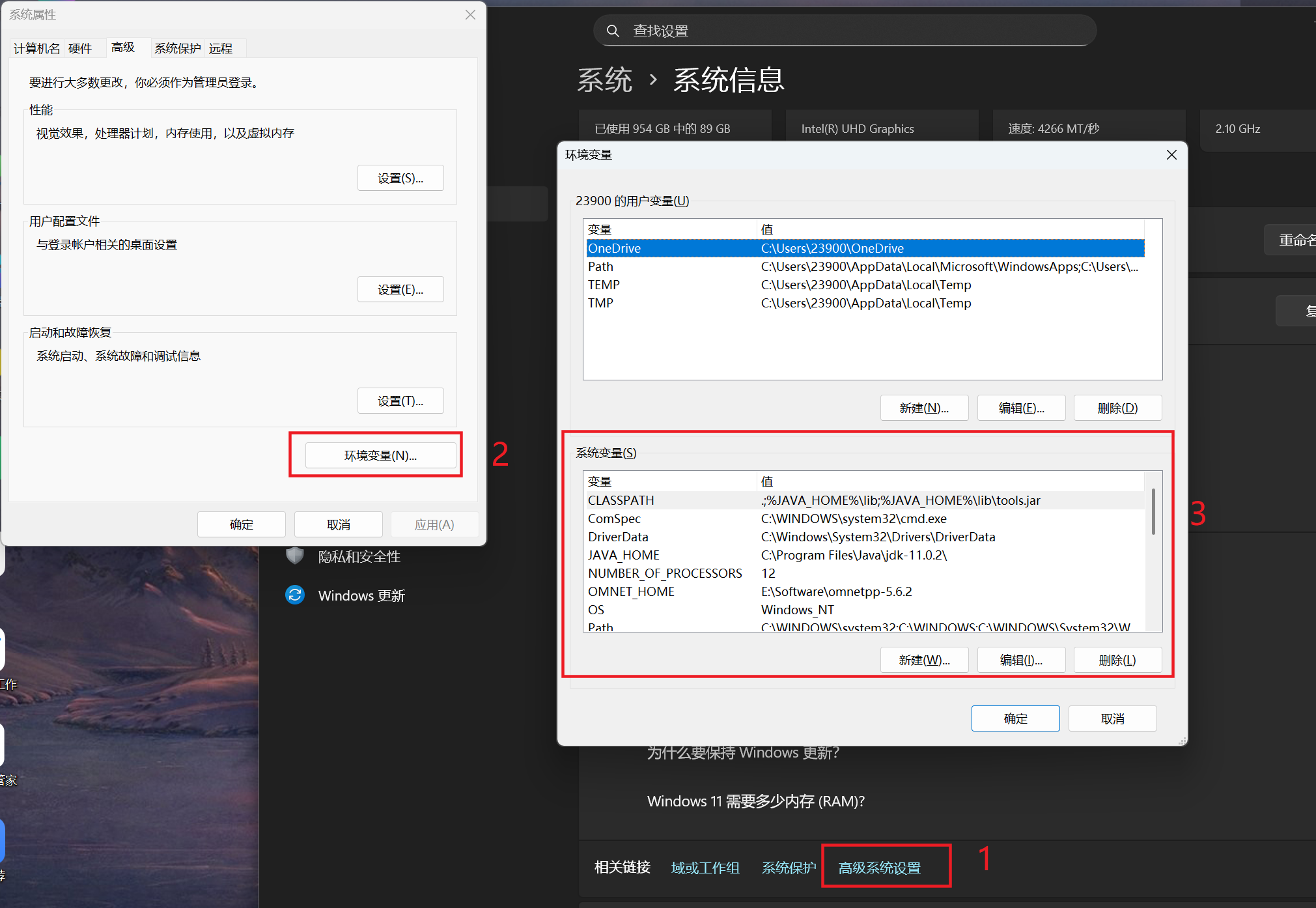Switch to the 硬件 tab
Screen dimensions: 1316x908
tap(80, 48)
